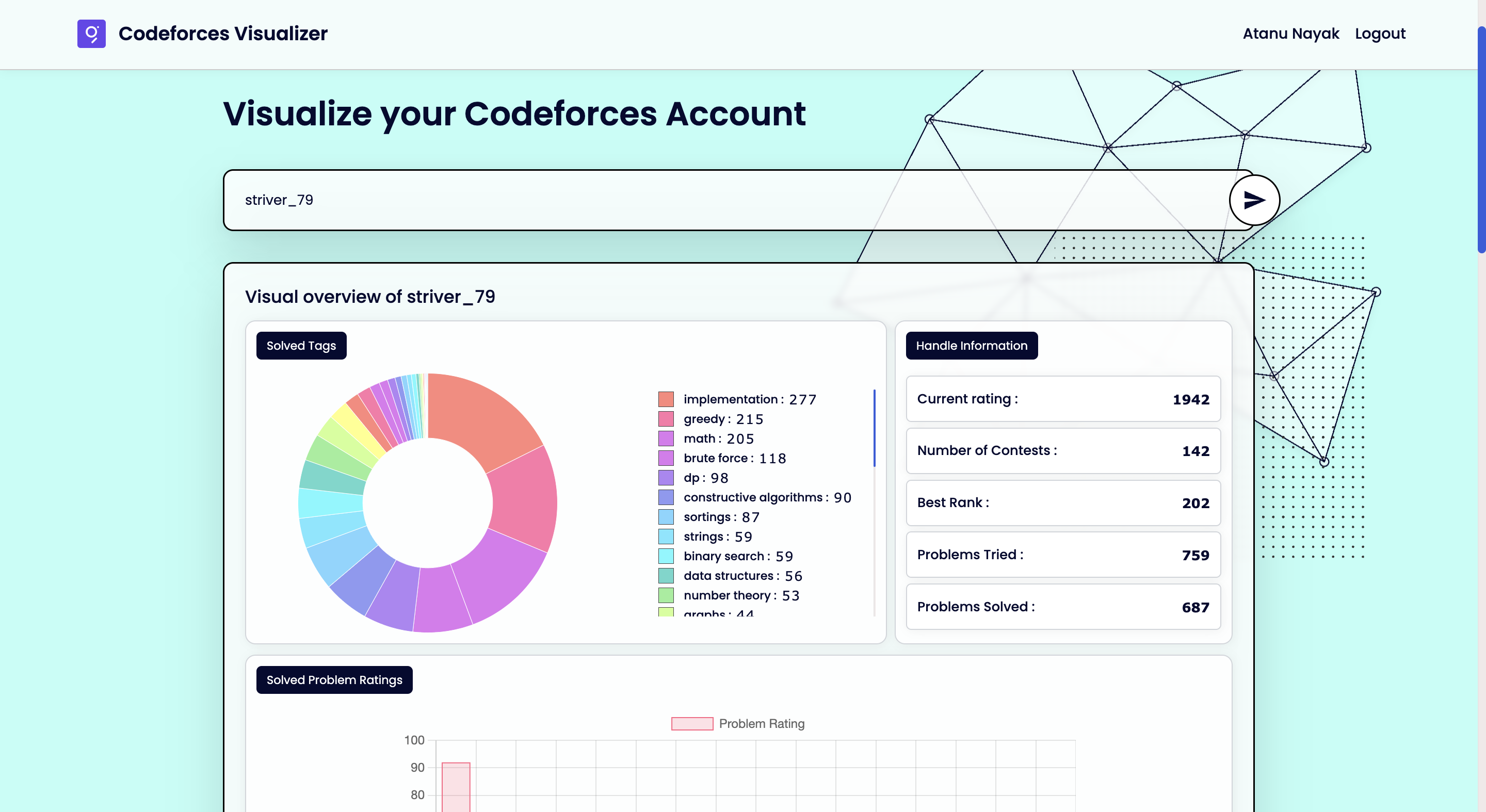Viewport: 1486px width, 812px height.
Task: Toggle the constructive algorithms legend swatch
Action: click(x=666, y=497)
